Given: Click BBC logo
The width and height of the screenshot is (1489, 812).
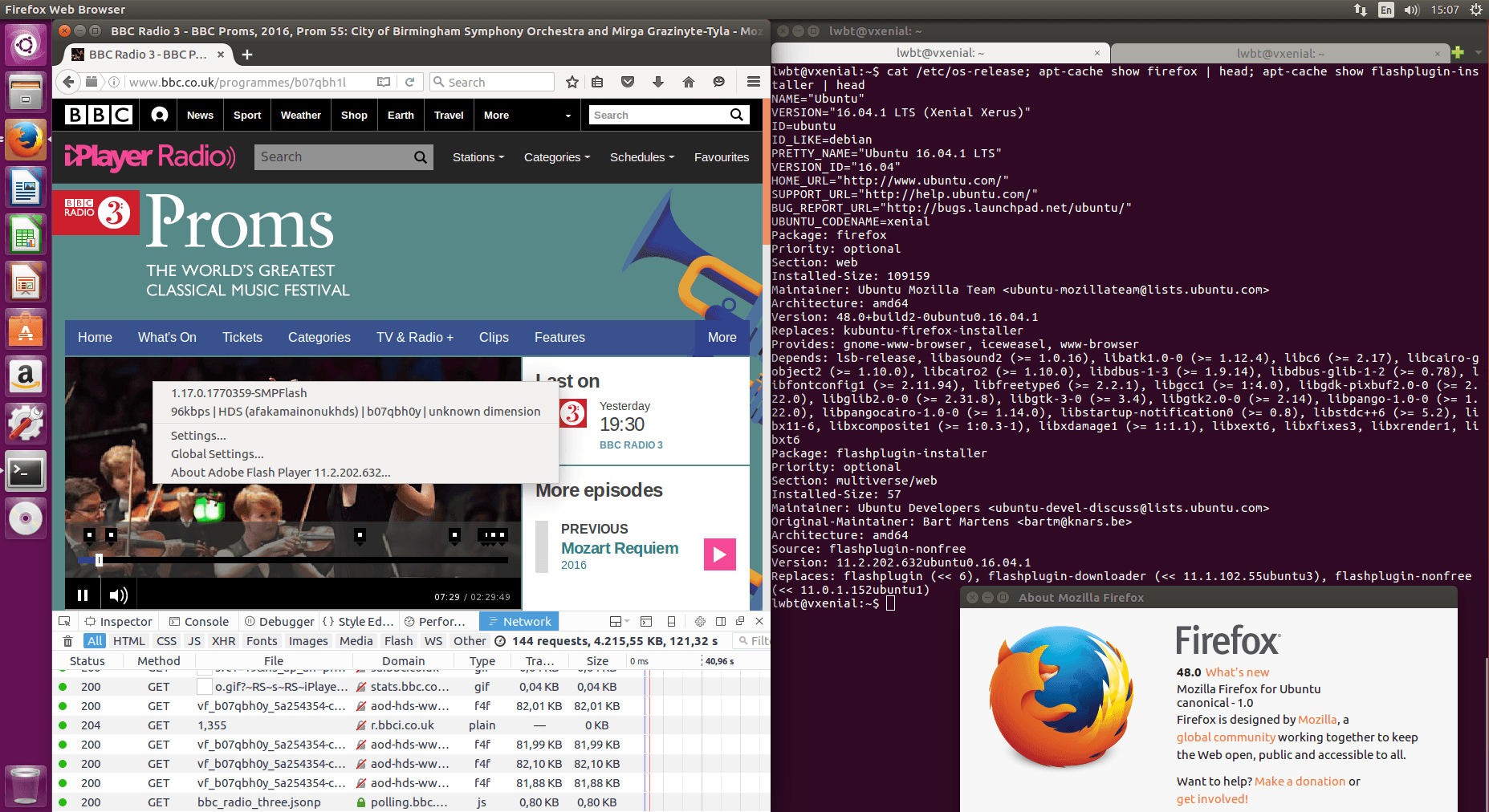Looking at the screenshot, I should [x=99, y=115].
